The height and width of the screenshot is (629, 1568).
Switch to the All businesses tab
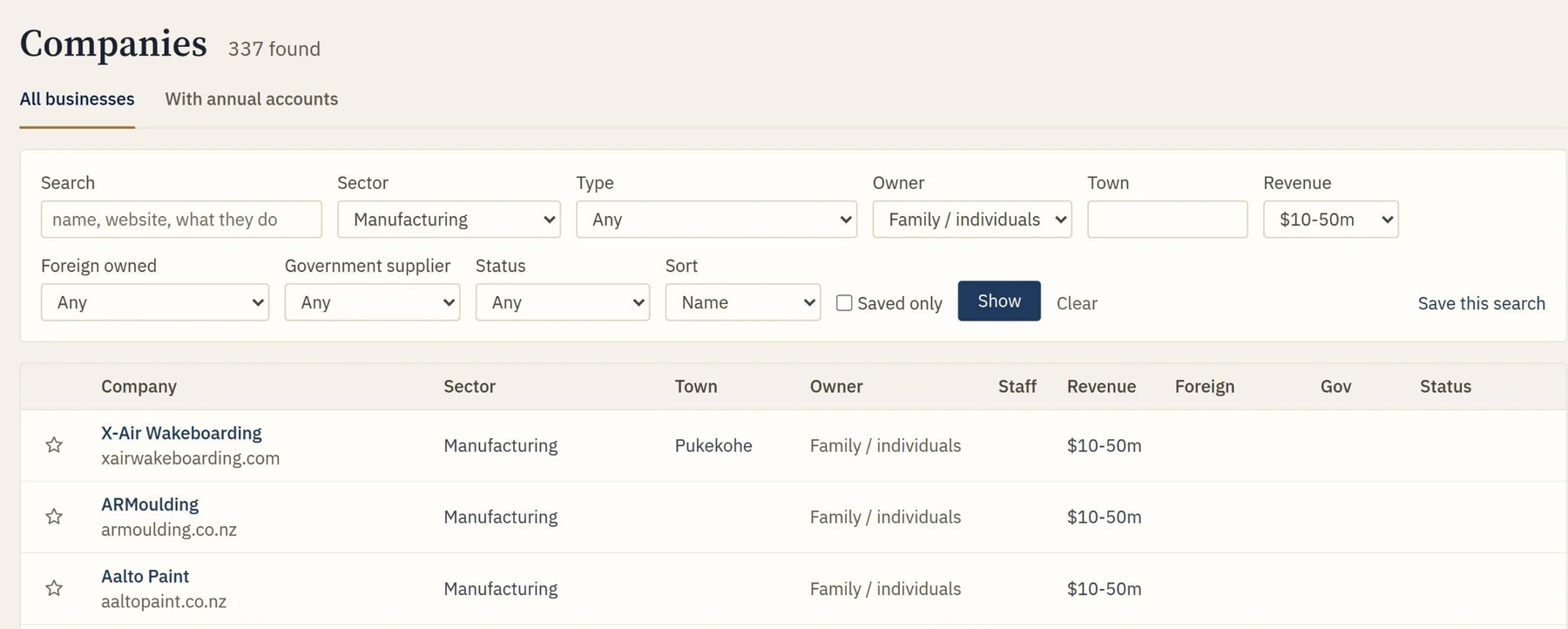tap(78, 99)
